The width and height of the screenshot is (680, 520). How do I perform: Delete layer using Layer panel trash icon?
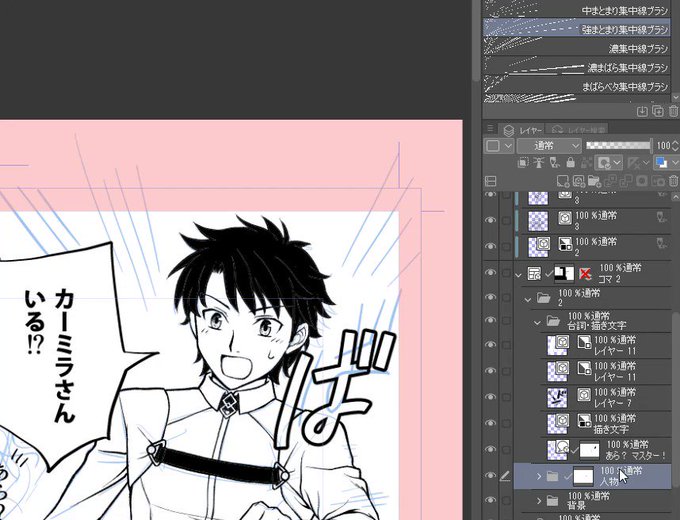click(x=673, y=181)
